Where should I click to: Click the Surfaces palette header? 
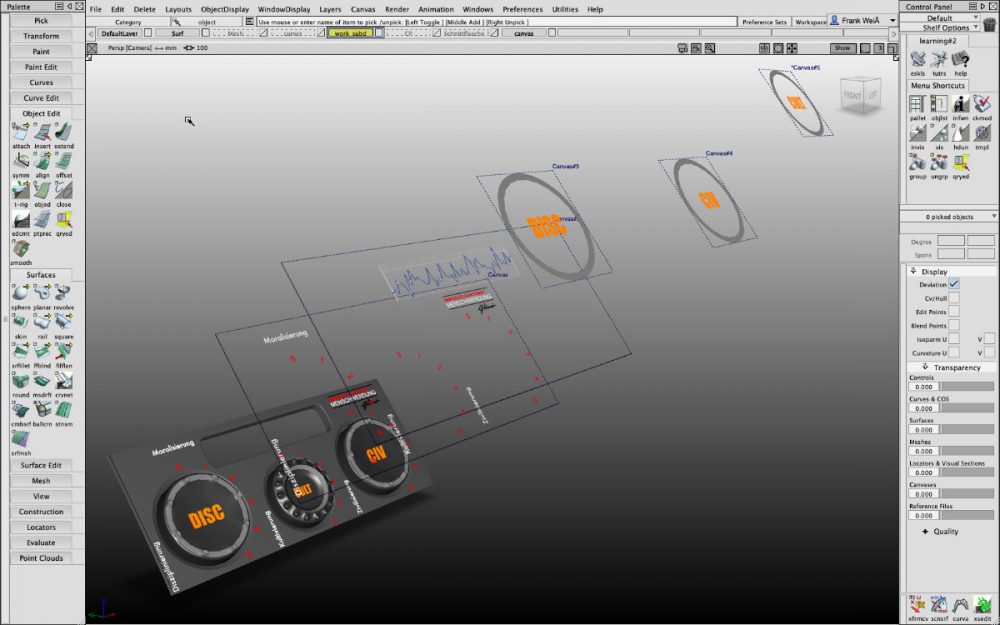click(x=42, y=275)
